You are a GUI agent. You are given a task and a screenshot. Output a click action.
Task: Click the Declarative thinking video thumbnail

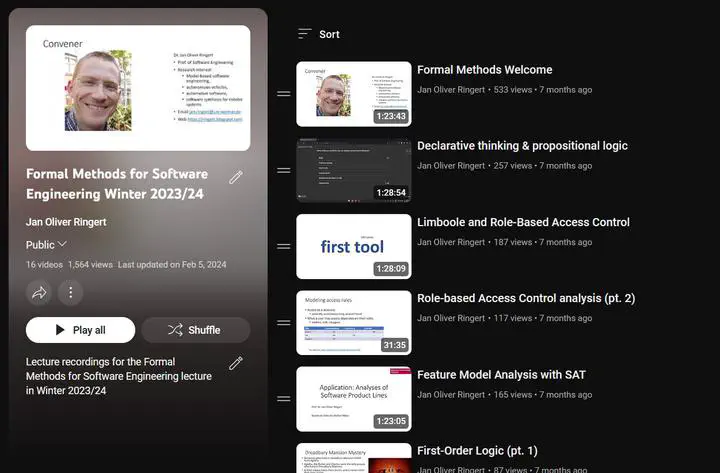pos(354,170)
